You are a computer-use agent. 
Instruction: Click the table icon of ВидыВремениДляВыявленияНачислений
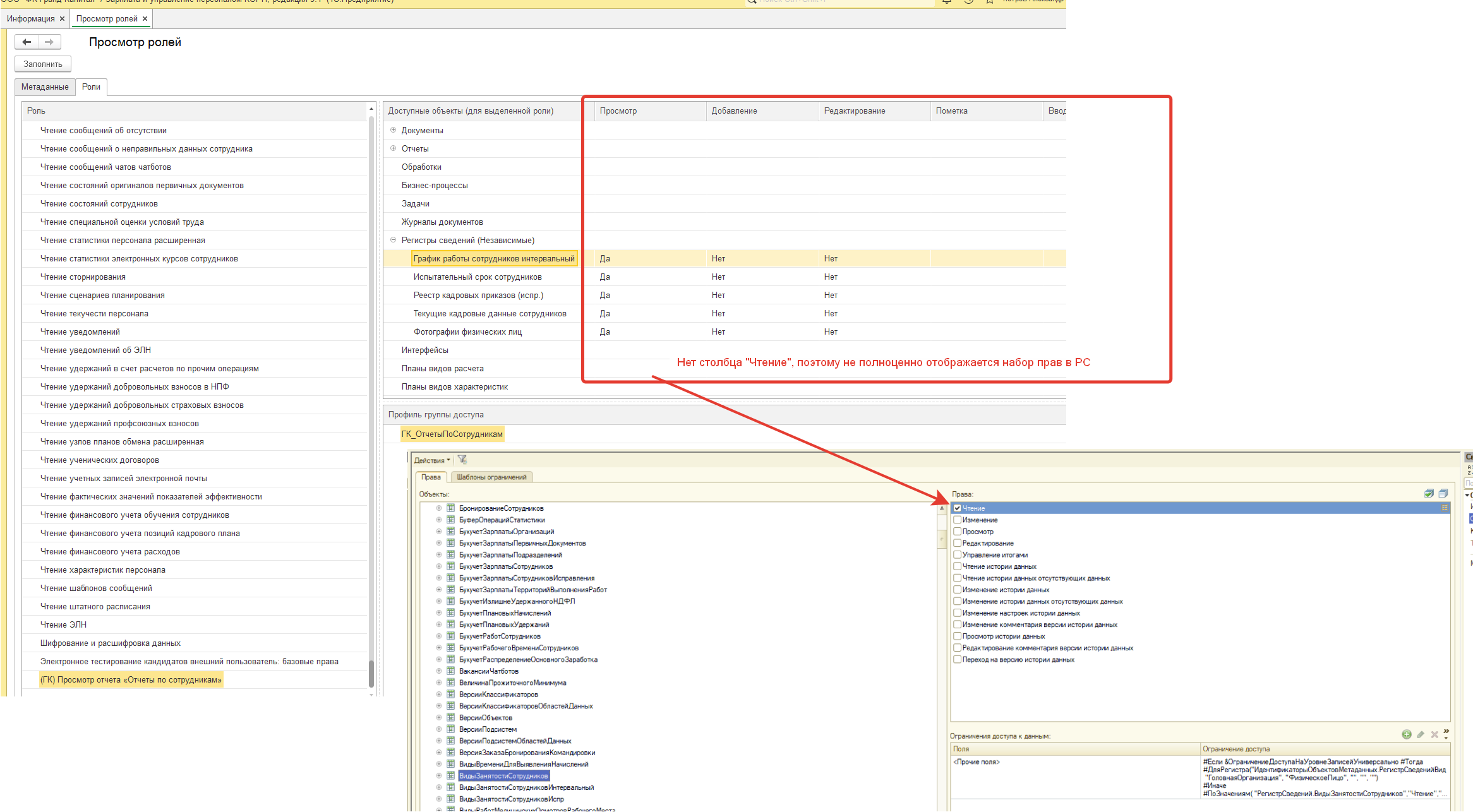(451, 764)
